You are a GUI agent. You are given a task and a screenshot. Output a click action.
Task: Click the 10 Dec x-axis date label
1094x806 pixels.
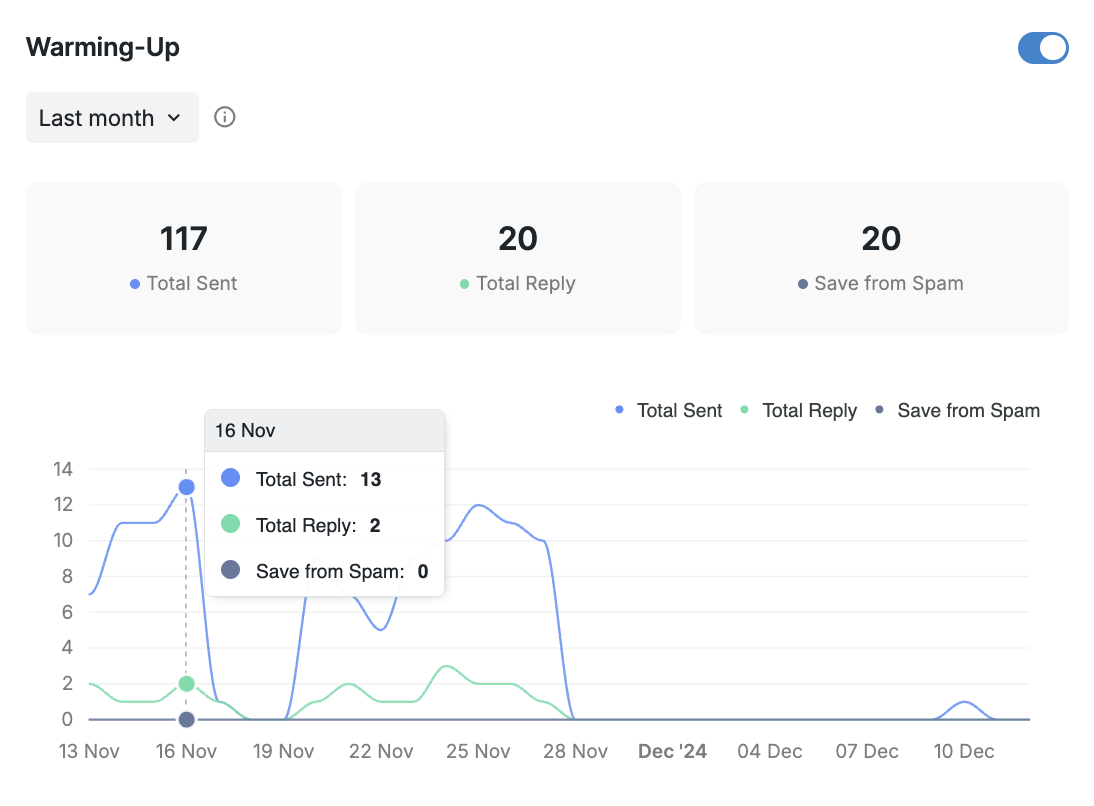coord(964,751)
